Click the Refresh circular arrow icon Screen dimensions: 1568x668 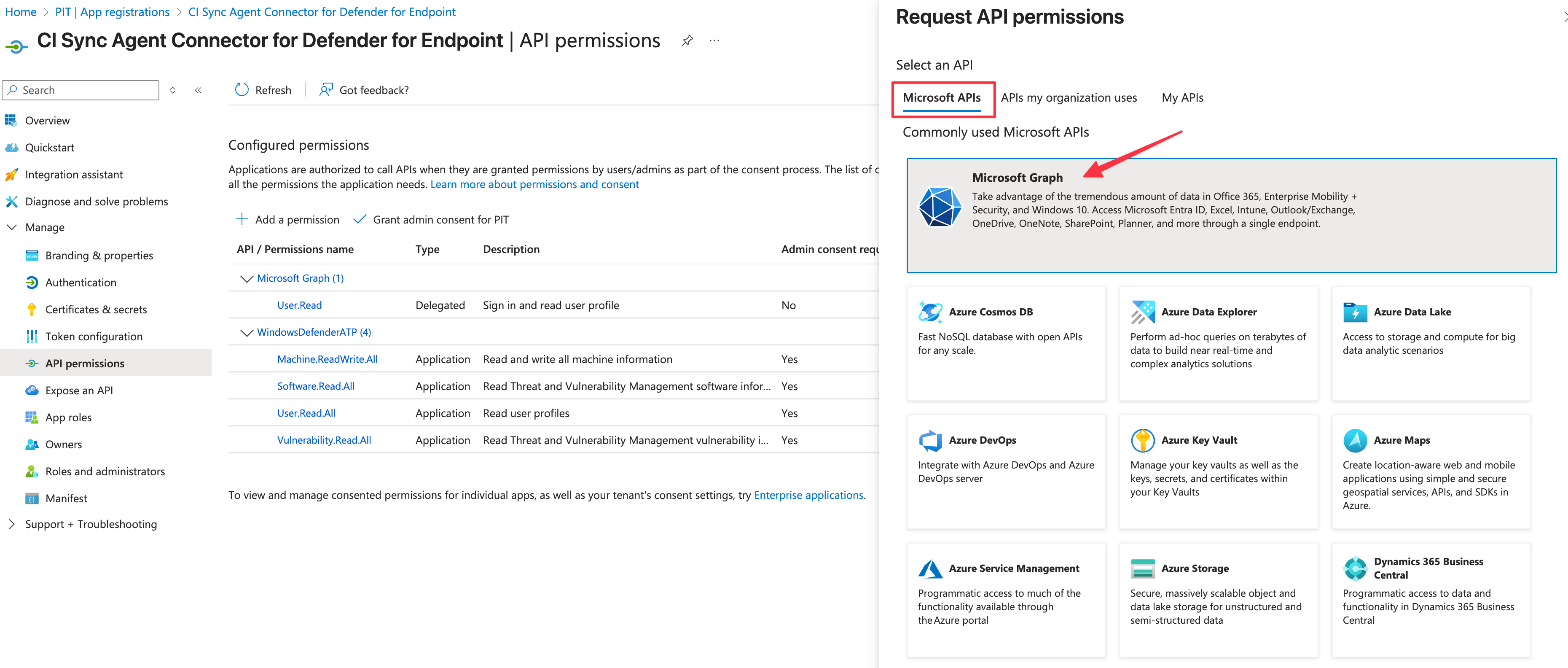[242, 90]
